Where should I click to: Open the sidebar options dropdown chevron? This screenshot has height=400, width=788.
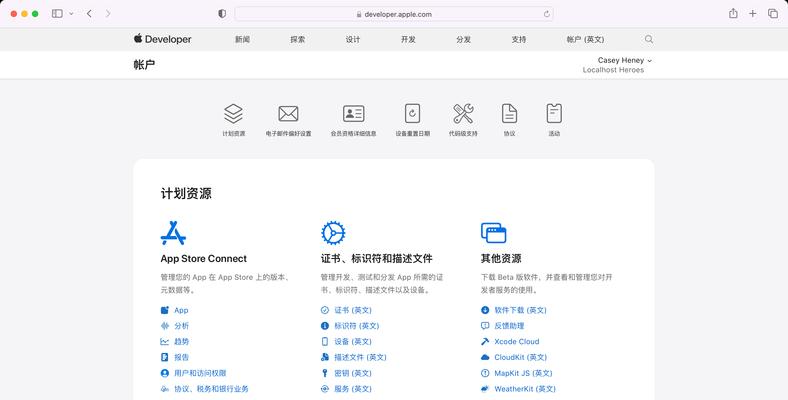click(x=71, y=14)
